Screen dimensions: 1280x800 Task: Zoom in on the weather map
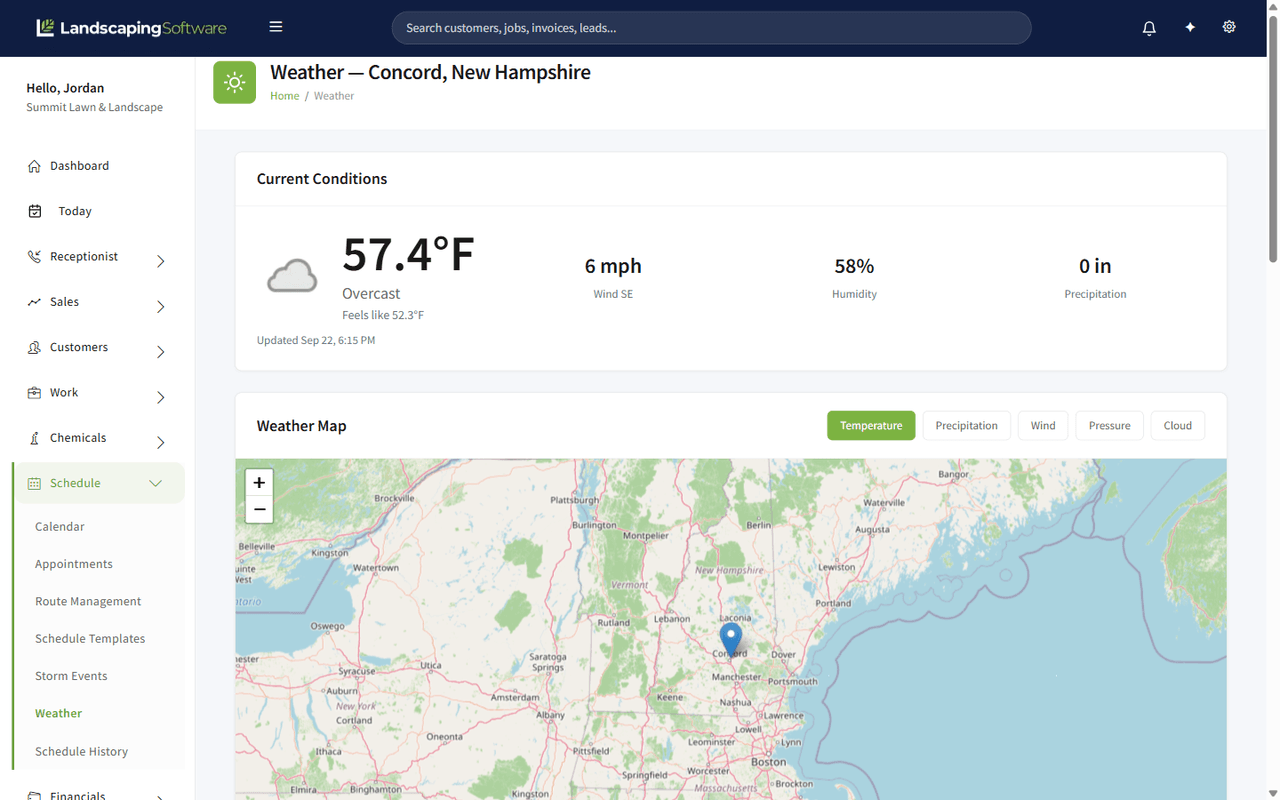(259, 483)
